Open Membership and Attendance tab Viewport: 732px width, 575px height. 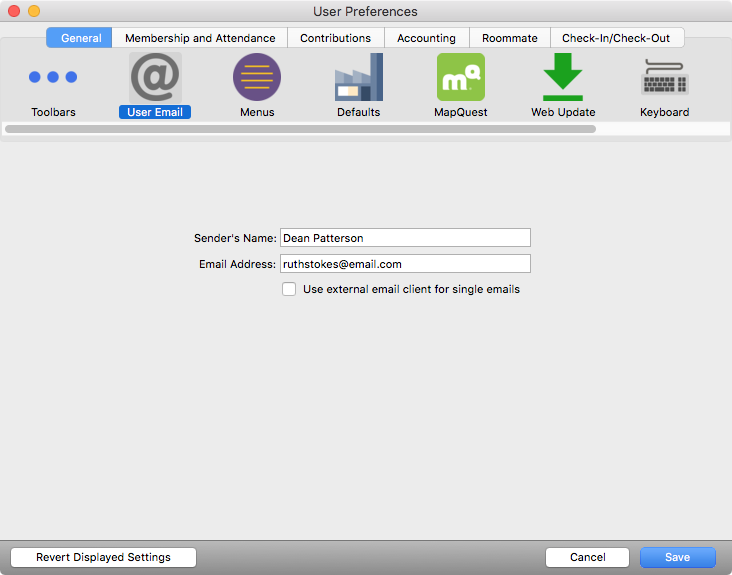[x=200, y=38]
